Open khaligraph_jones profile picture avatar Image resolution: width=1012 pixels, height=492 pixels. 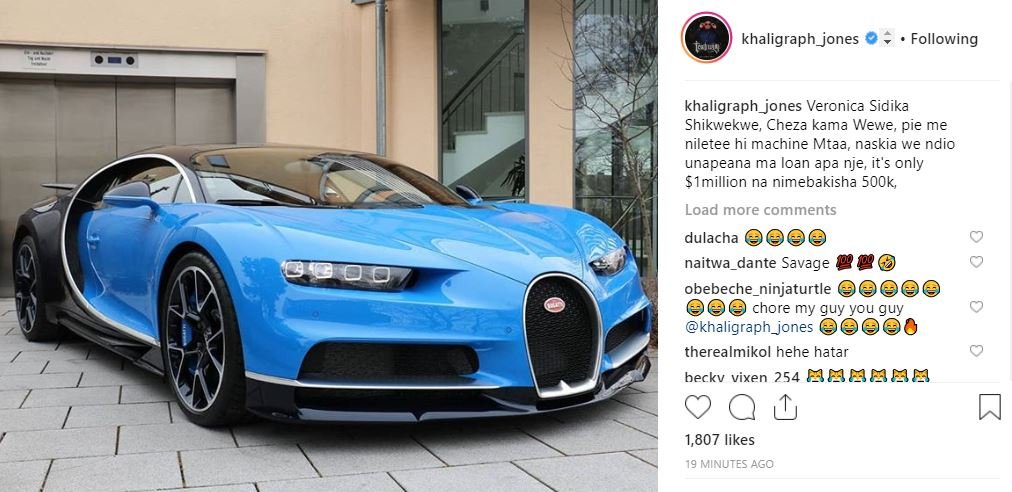(x=707, y=38)
